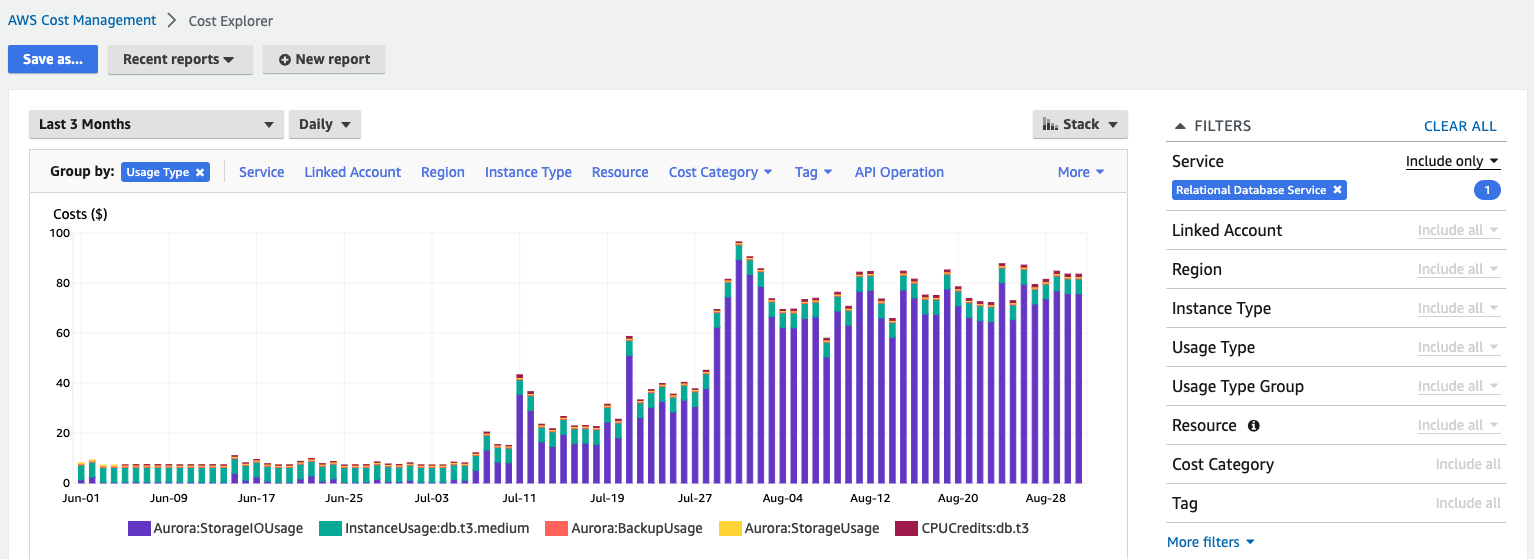Click the plus icon on New report

(285, 60)
